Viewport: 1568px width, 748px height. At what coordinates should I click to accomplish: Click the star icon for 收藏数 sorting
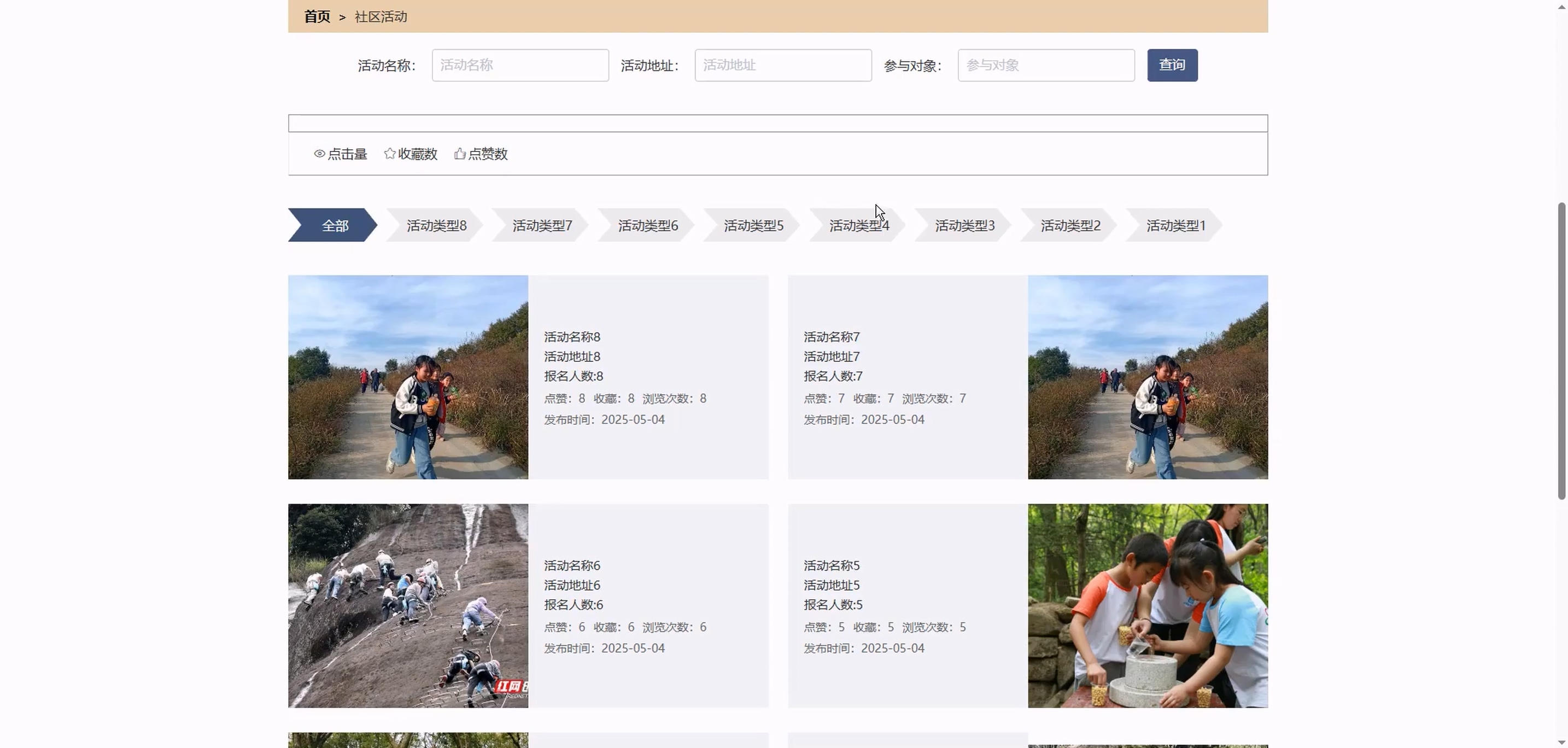point(390,154)
